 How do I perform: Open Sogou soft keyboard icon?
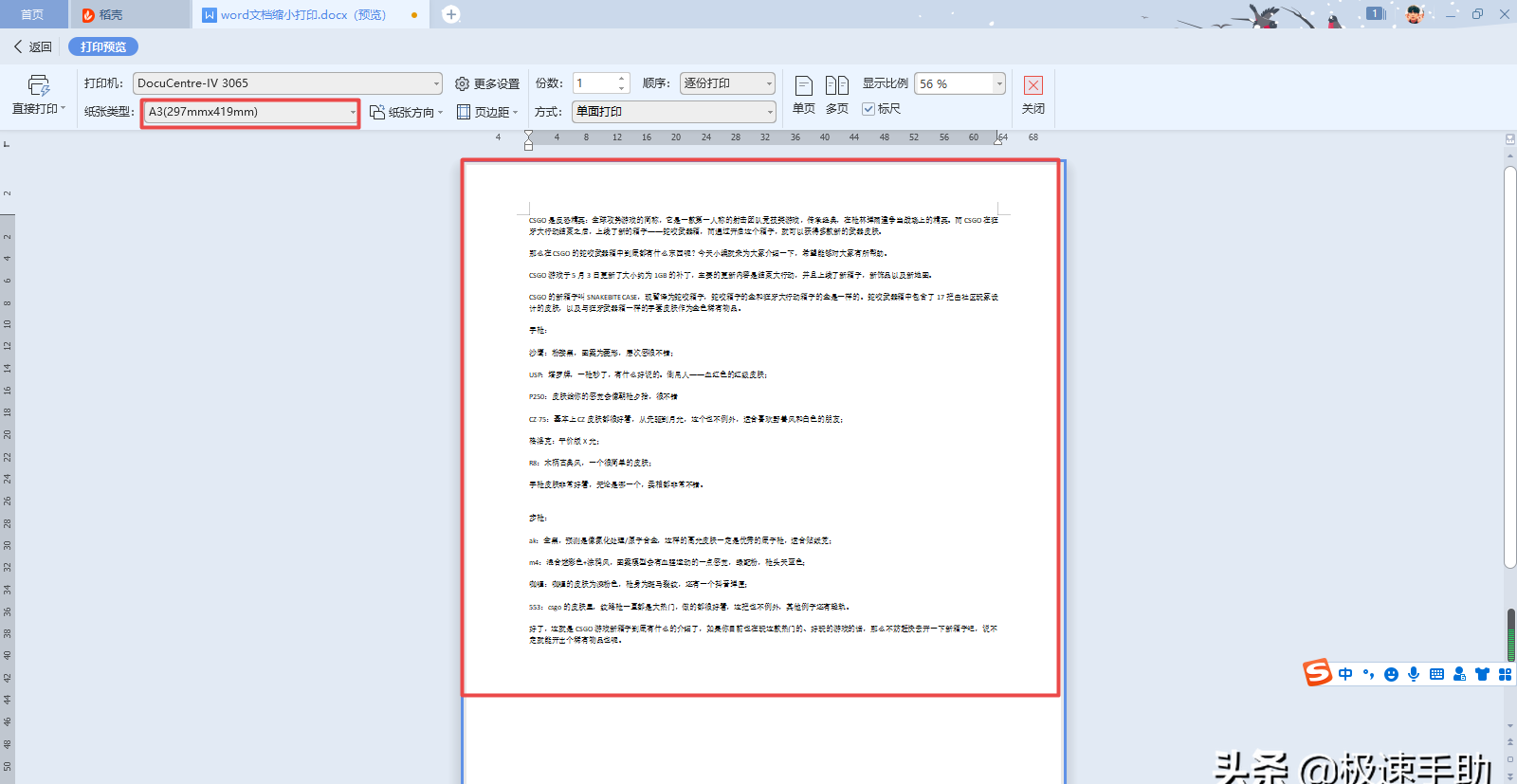tap(1436, 674)
